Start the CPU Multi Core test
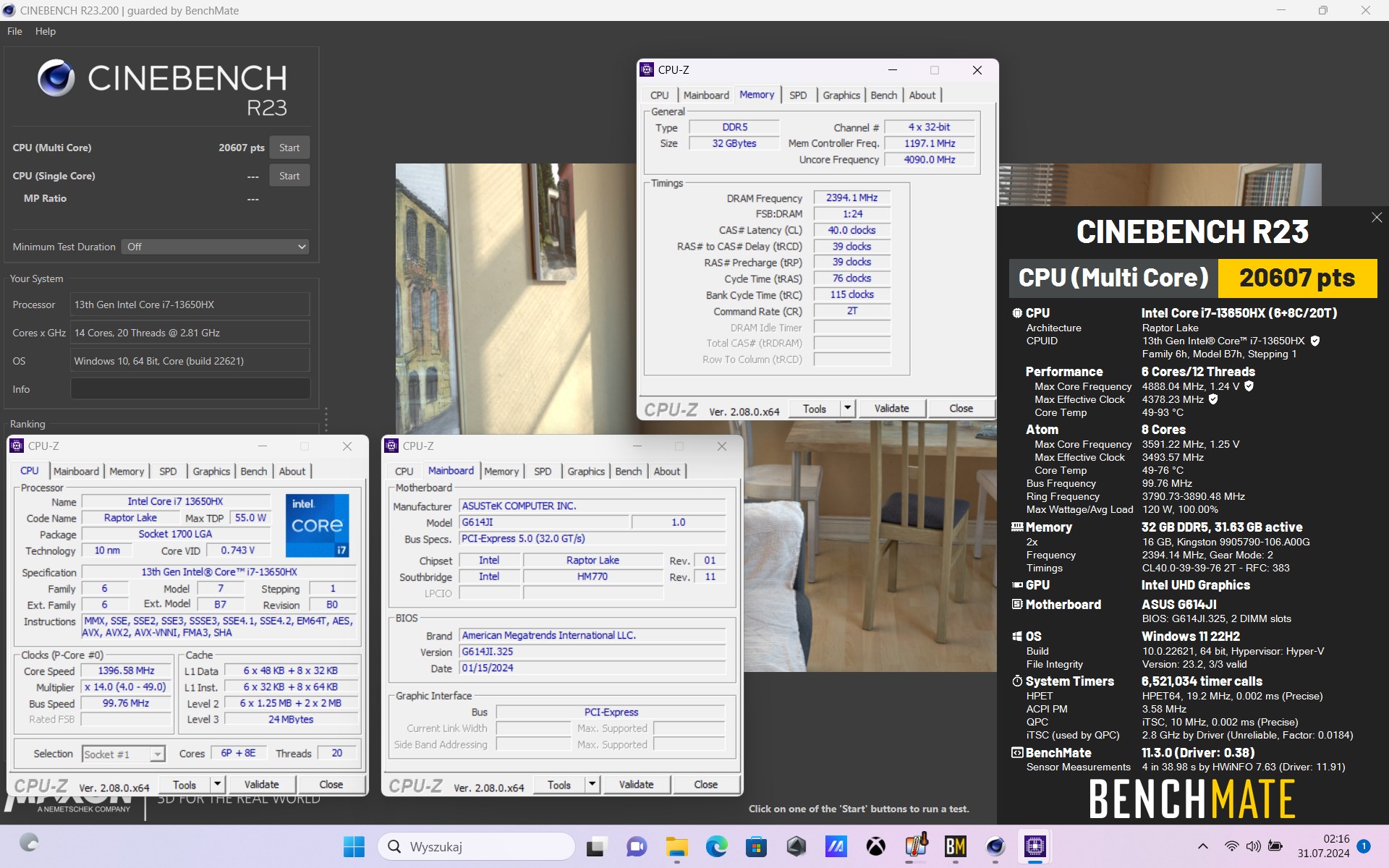Viewport: 1389px width, 868px height. click(289, 148)
